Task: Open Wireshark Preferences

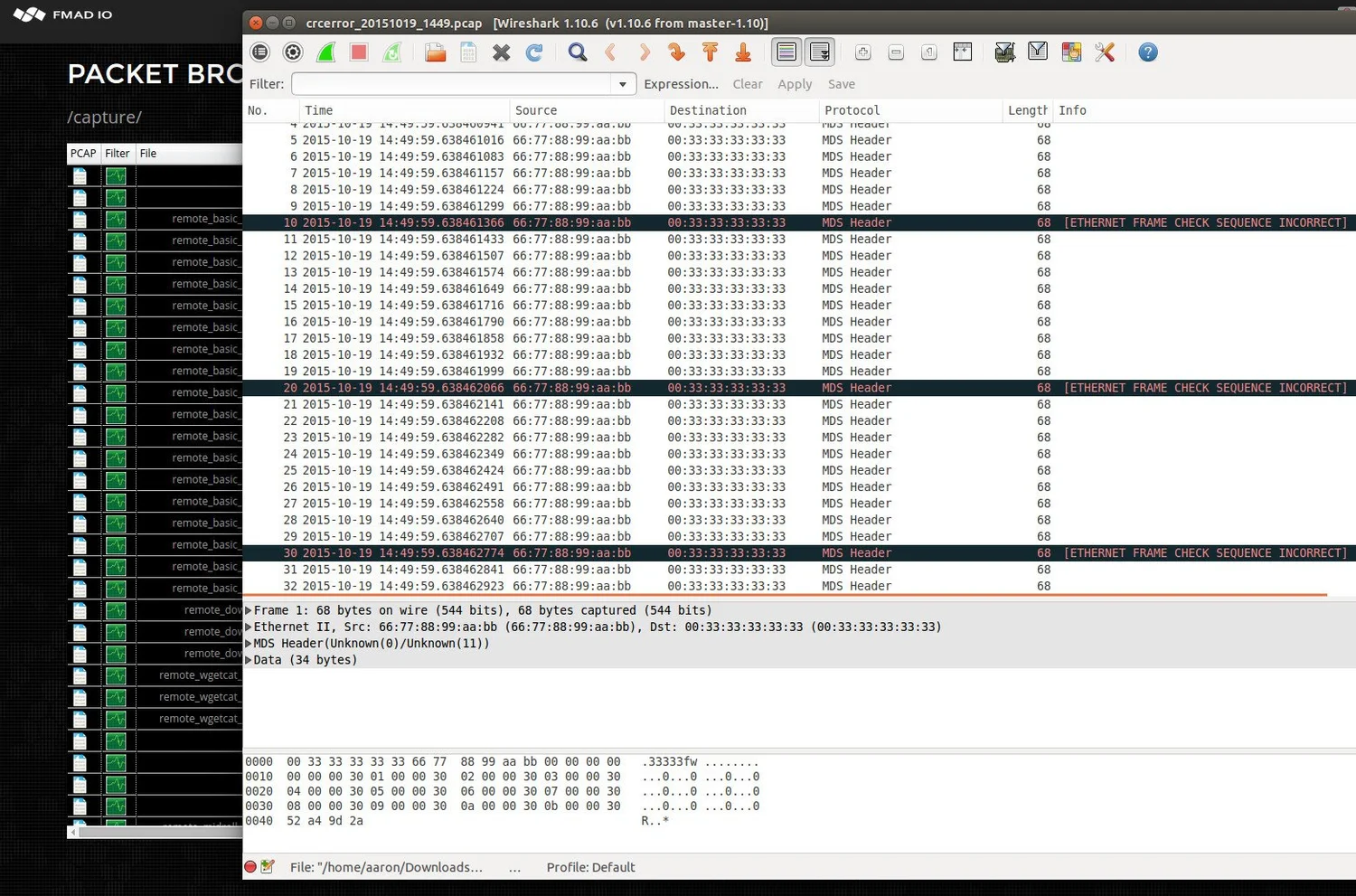Action: click(1105, 52)
